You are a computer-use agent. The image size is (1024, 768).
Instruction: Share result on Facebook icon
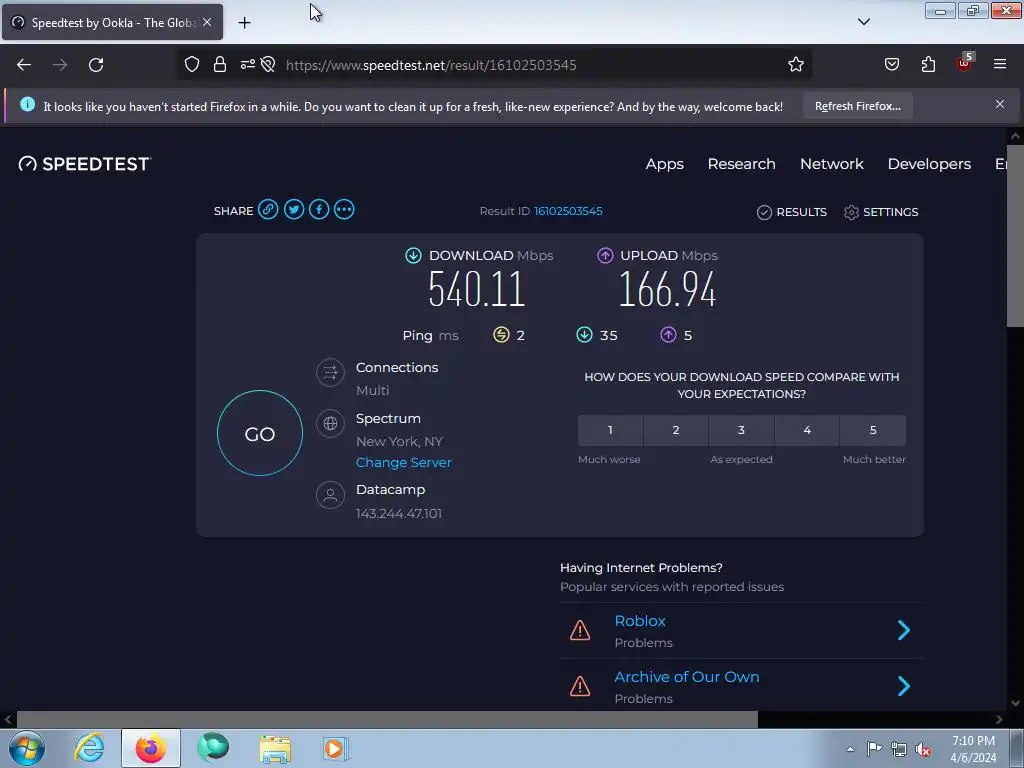pyautogui.click(x=319, y=210)
